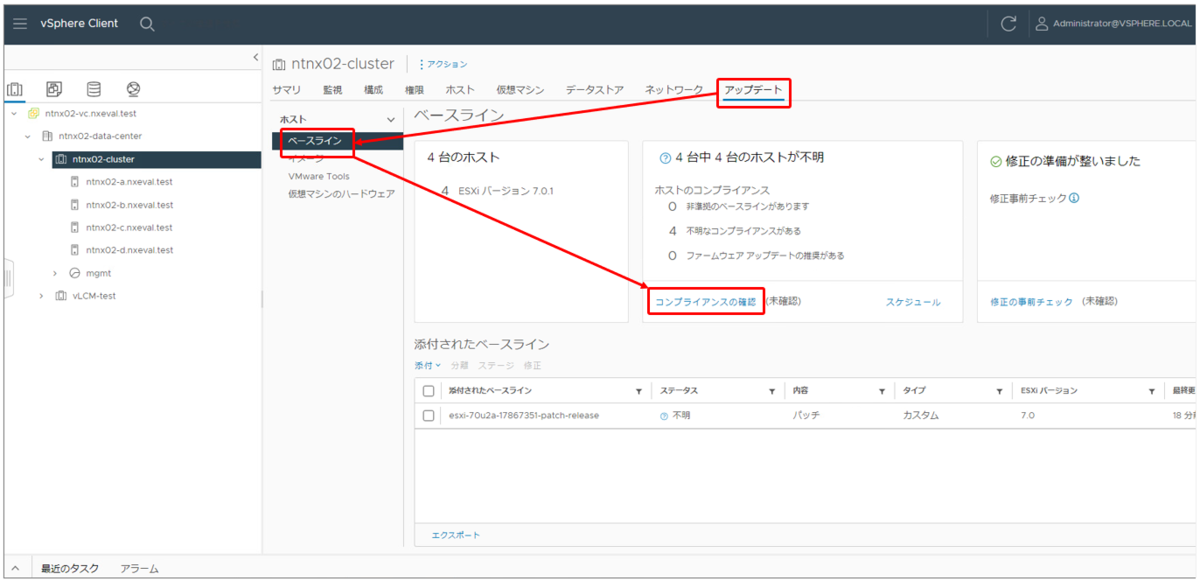Open the recent tasks tab at bottom

70,568
